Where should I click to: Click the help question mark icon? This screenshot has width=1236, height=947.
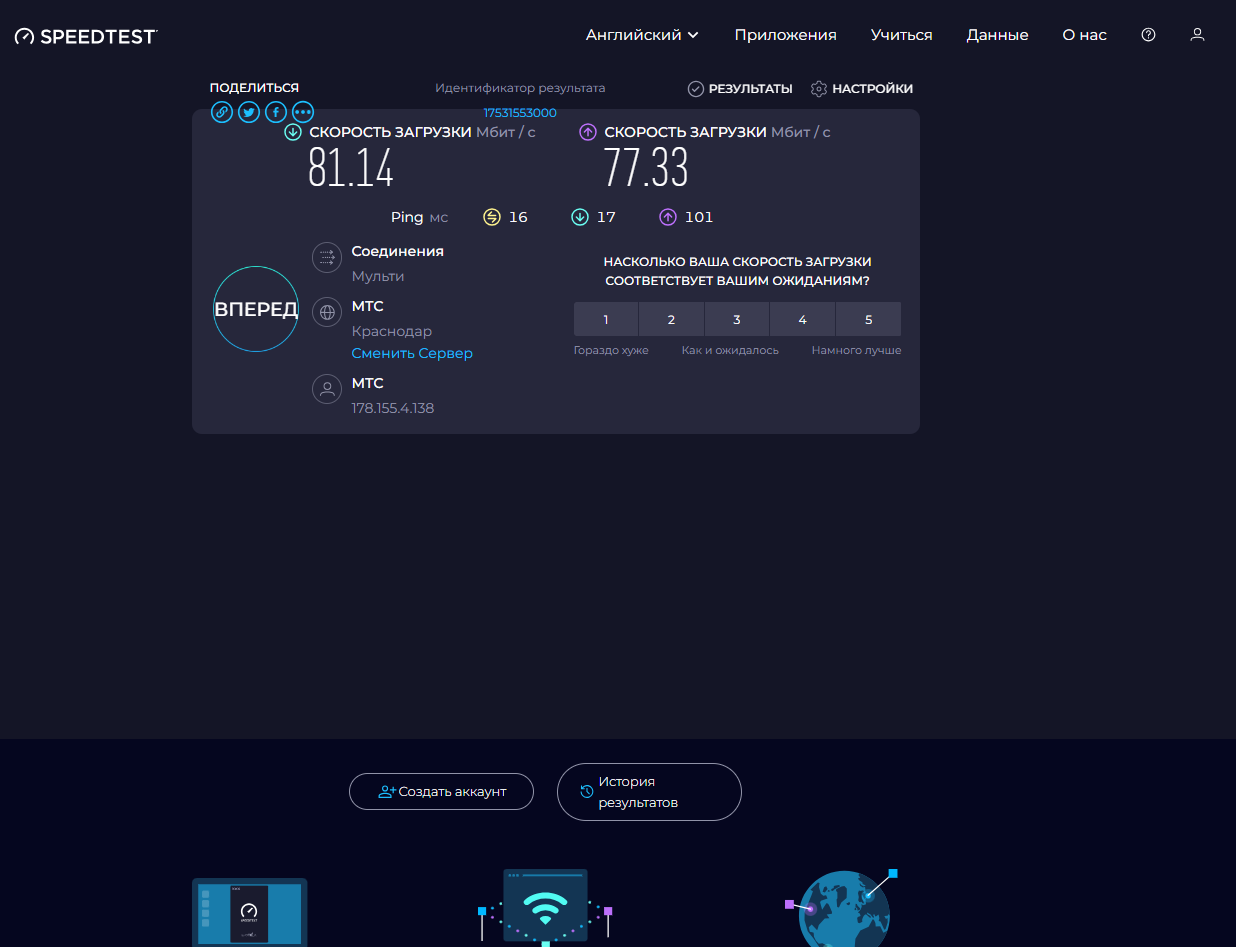[x=1148, y=35]
